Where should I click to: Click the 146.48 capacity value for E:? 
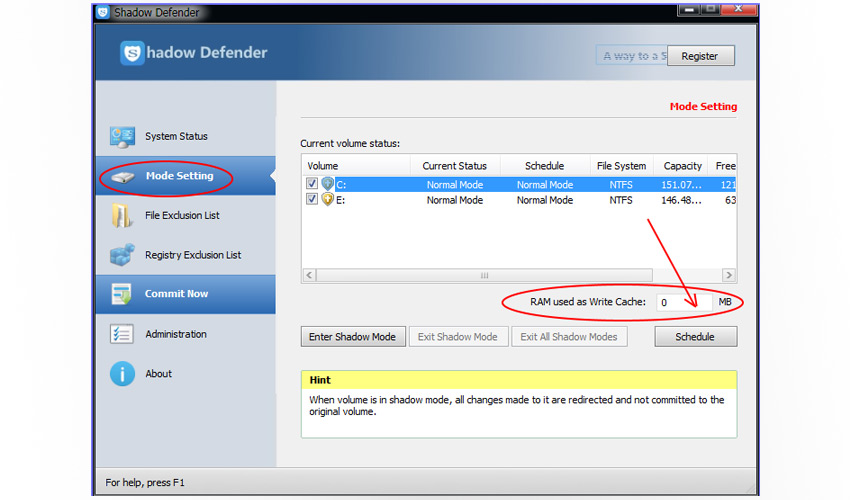pos(681,200)
